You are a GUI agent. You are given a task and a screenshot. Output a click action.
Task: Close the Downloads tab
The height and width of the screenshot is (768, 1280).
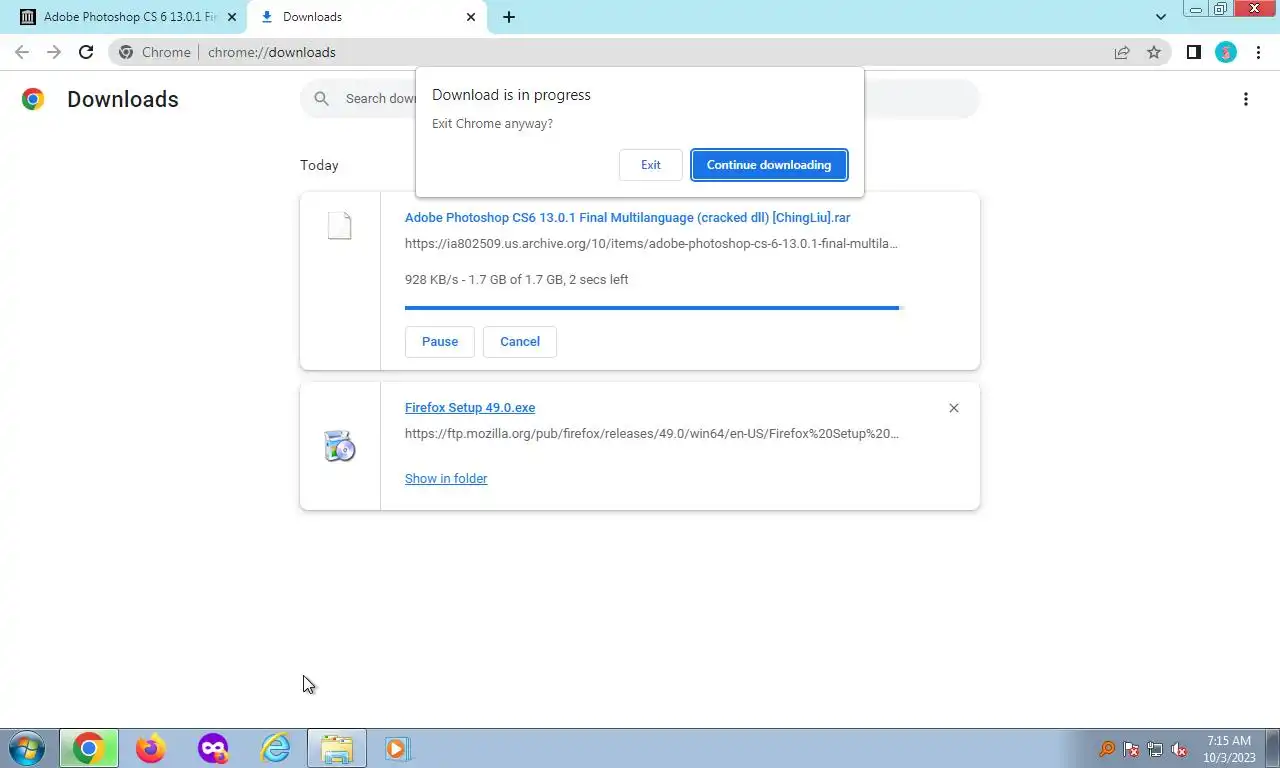[471, 17]
